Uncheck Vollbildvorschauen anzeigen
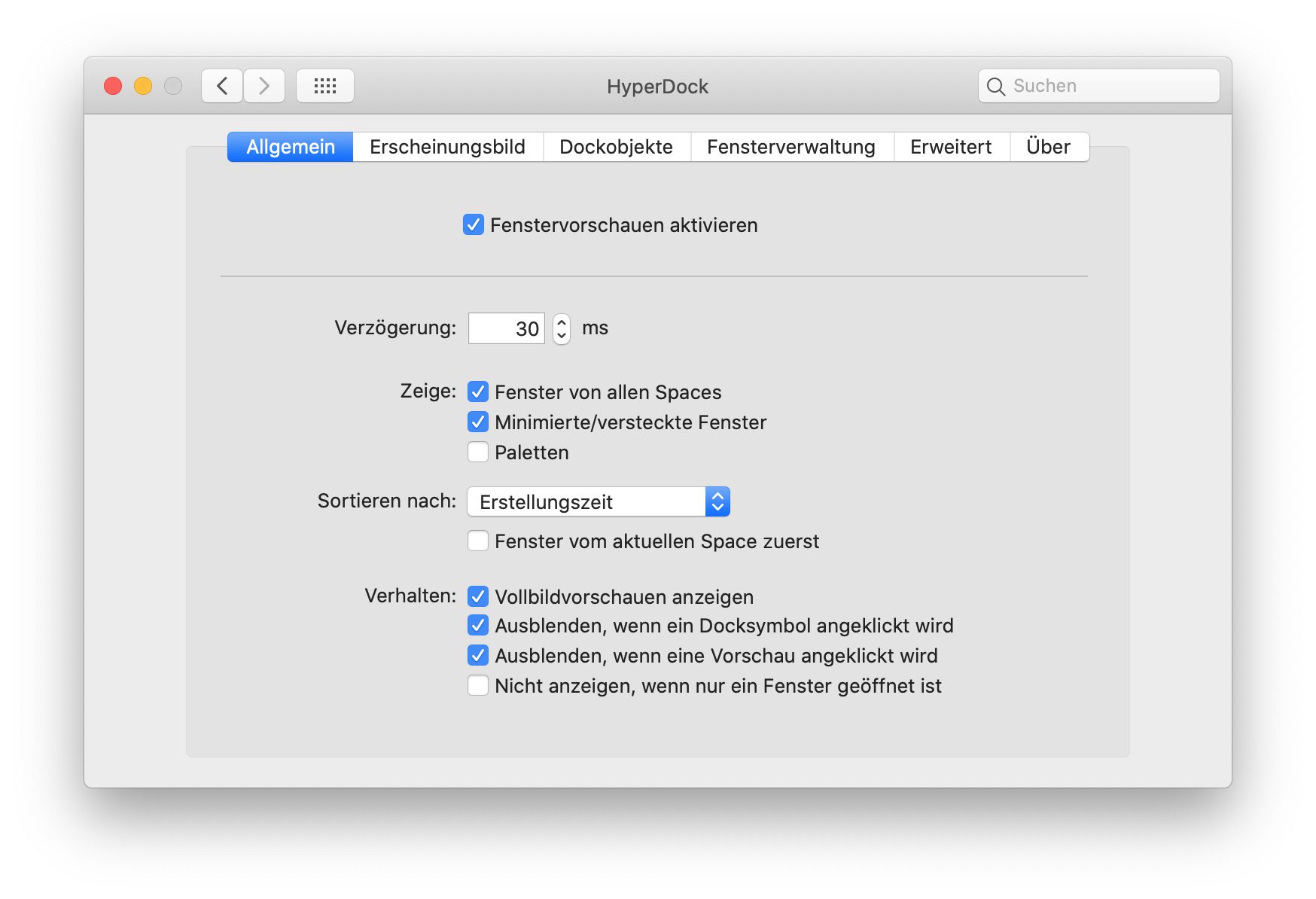This screenshot has width=1316, height=899. (x=478, y=596)
